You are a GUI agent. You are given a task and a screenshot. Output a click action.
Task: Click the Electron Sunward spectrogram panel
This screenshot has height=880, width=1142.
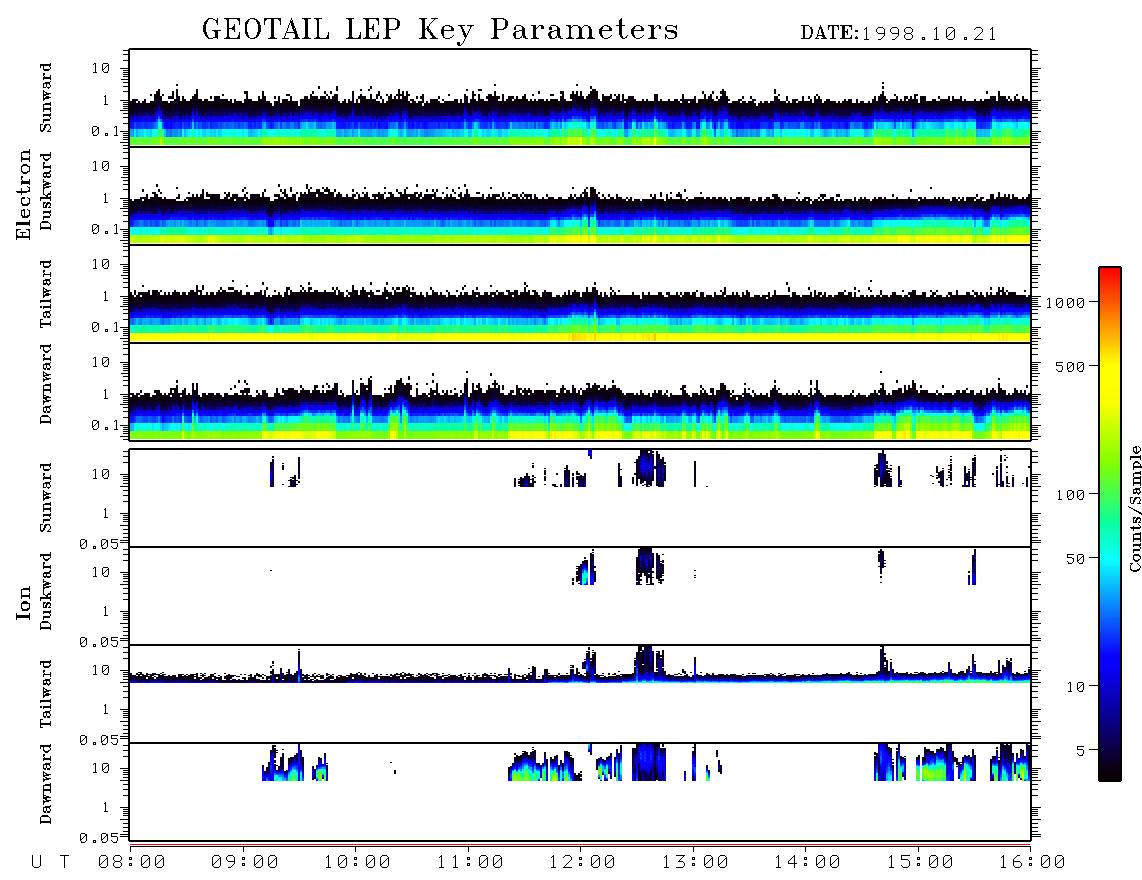click(580, 98)
